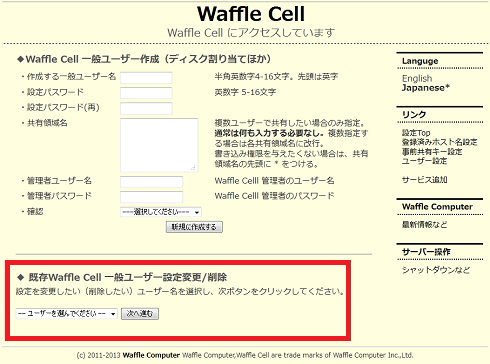The width and height of the screenshot is (490, 364).
Task: Select the Japanese language link
Action: [426, 88]
